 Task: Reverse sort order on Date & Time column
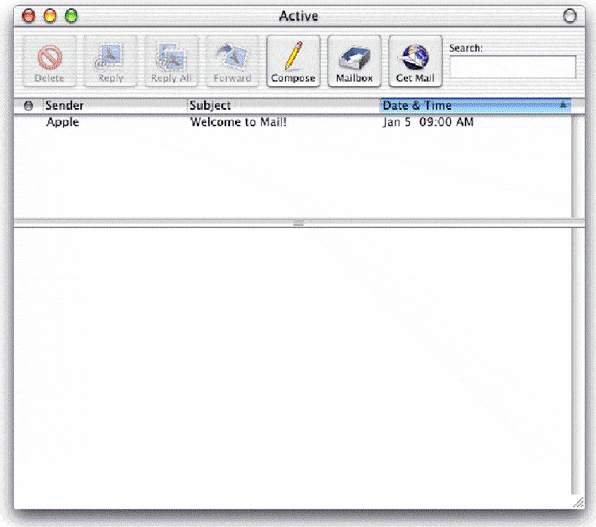tap(476, 105)
